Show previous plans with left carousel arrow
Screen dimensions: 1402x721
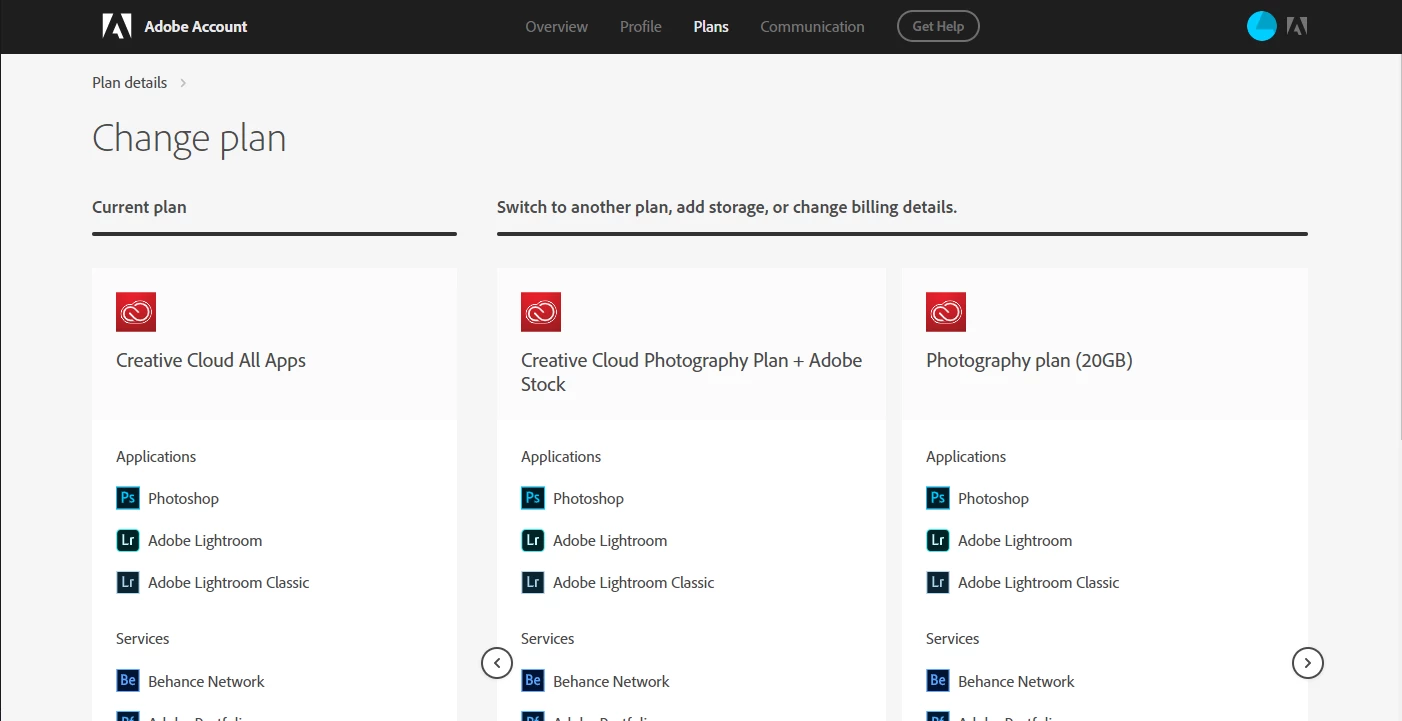(497, 662)
